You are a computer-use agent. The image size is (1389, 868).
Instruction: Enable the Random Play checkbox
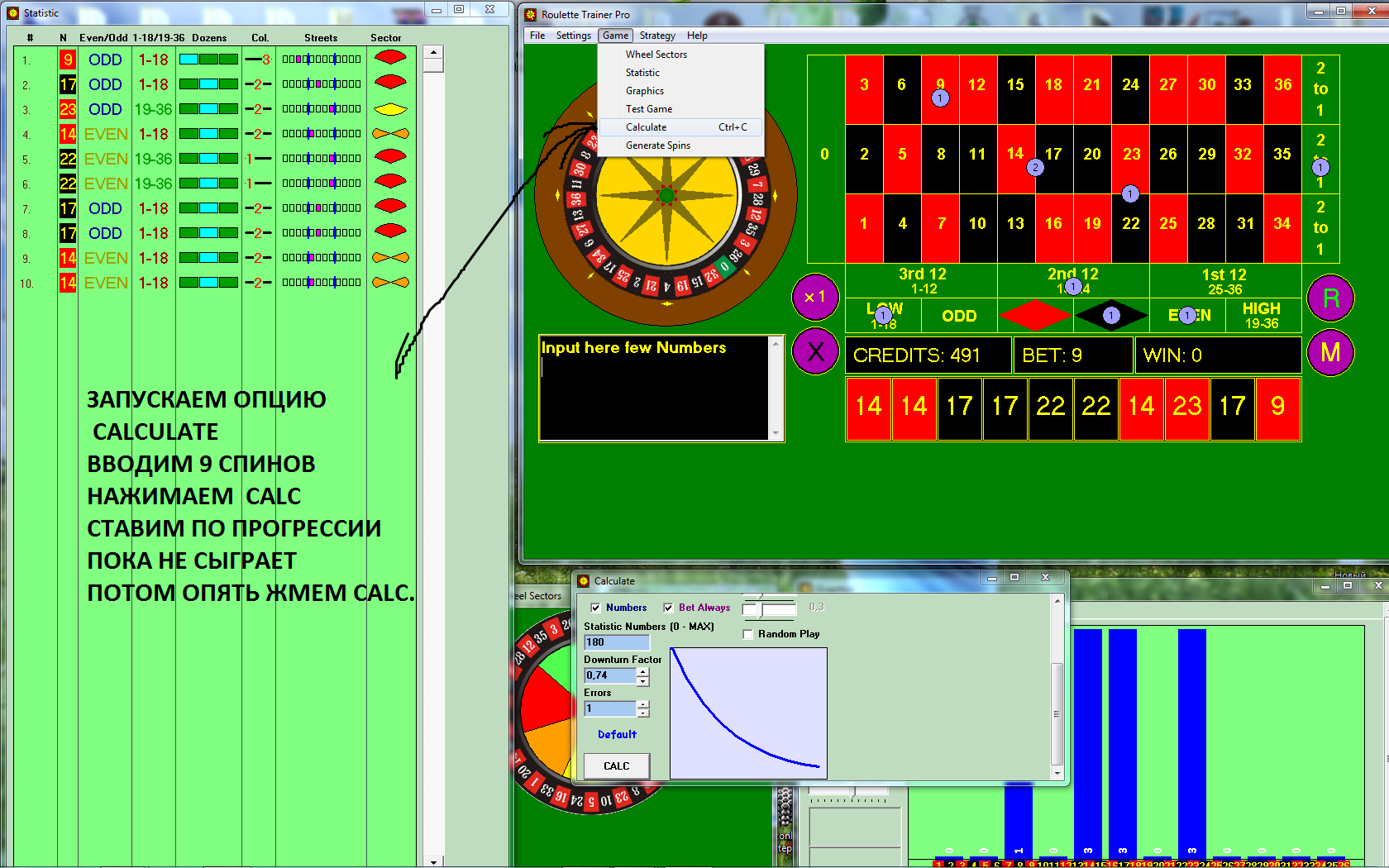pos(747,634)
